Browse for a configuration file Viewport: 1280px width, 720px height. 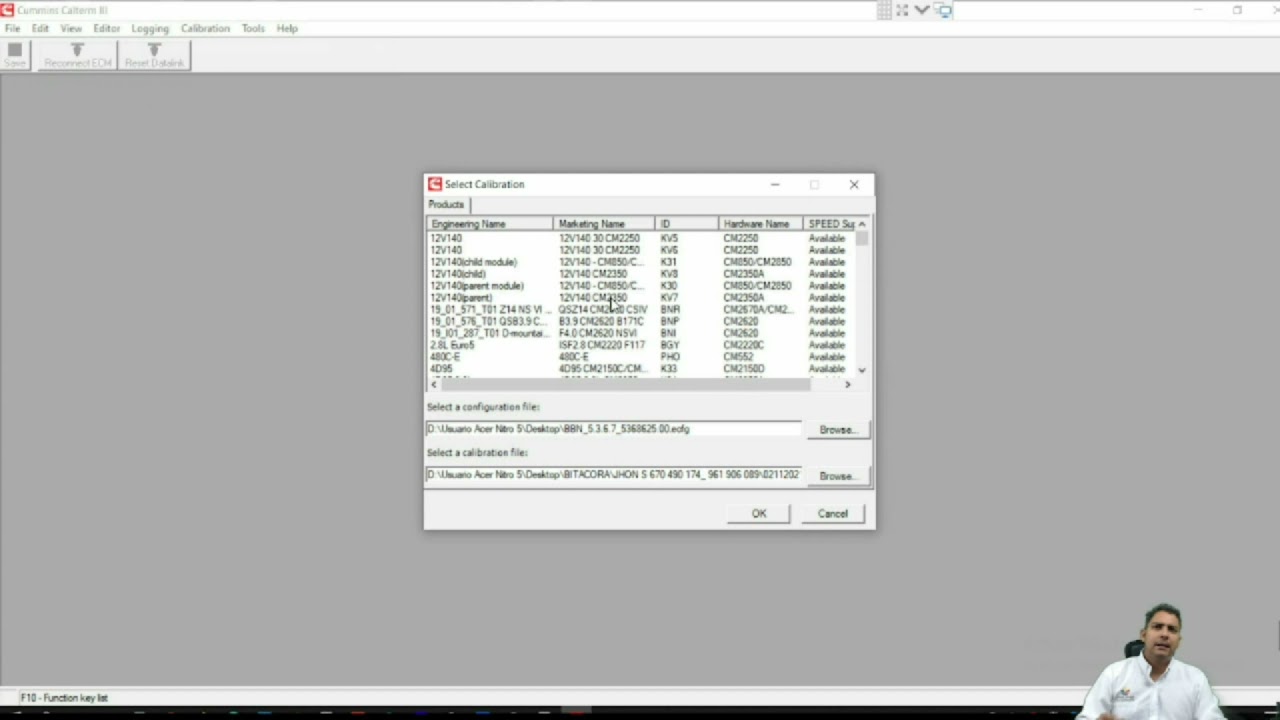tap(838, 430)
